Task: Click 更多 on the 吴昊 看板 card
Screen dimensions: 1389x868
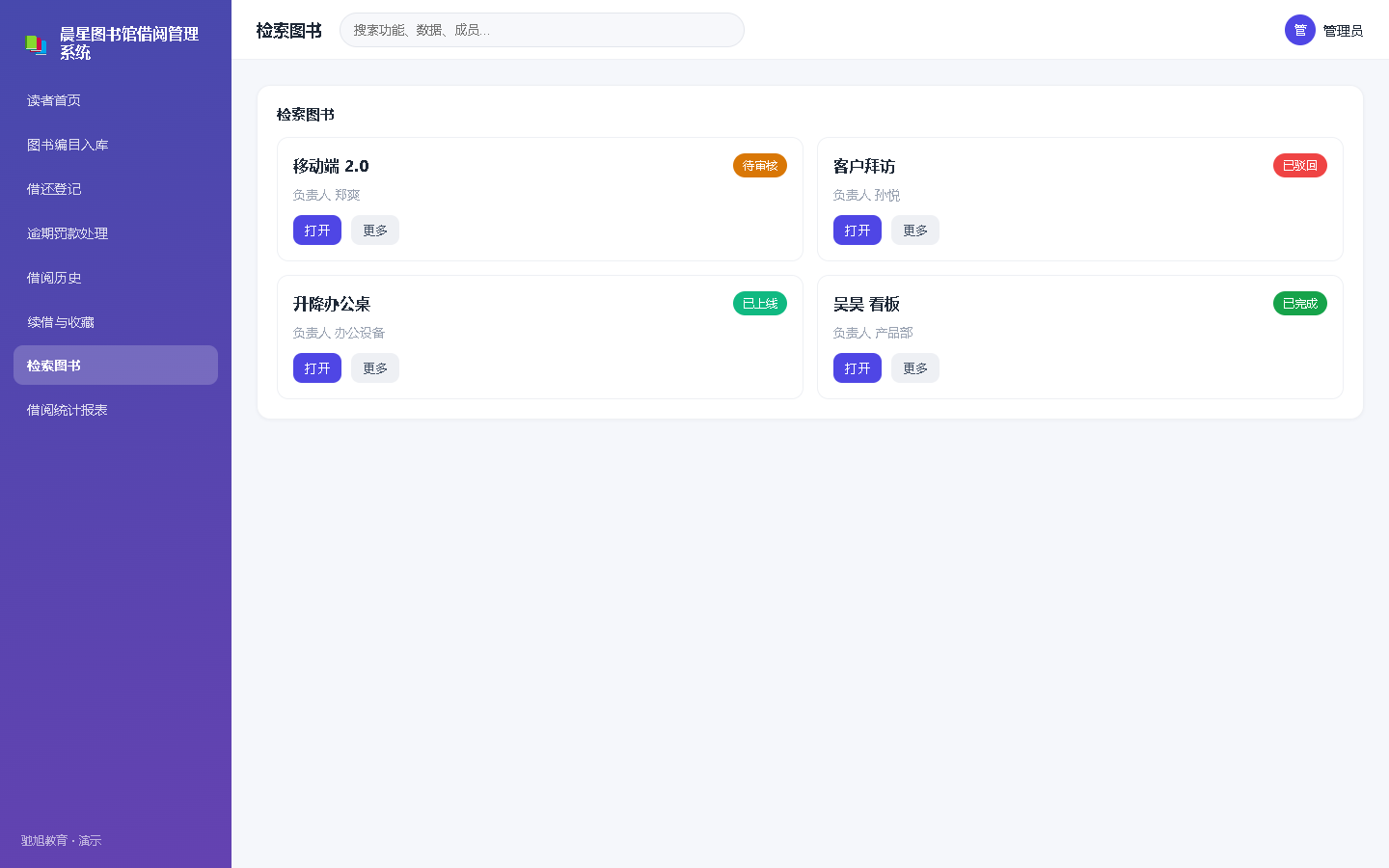Action: pos(915,368)
